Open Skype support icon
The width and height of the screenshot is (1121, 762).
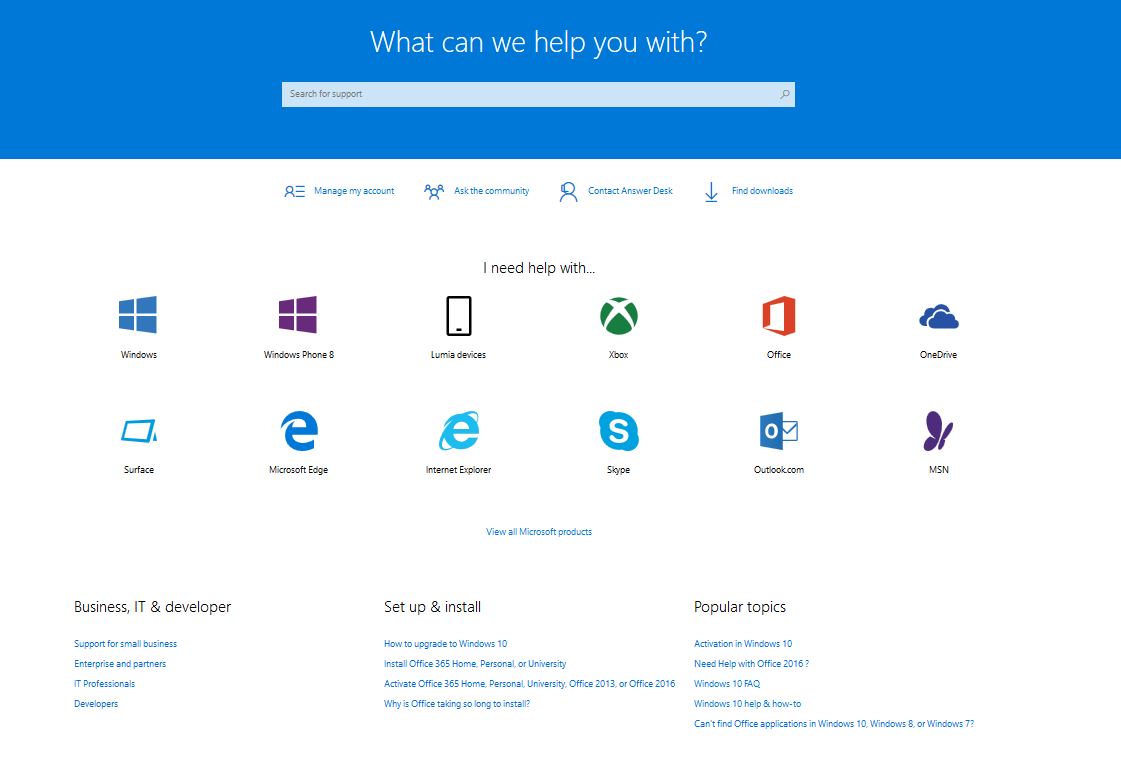pos(619,430)
